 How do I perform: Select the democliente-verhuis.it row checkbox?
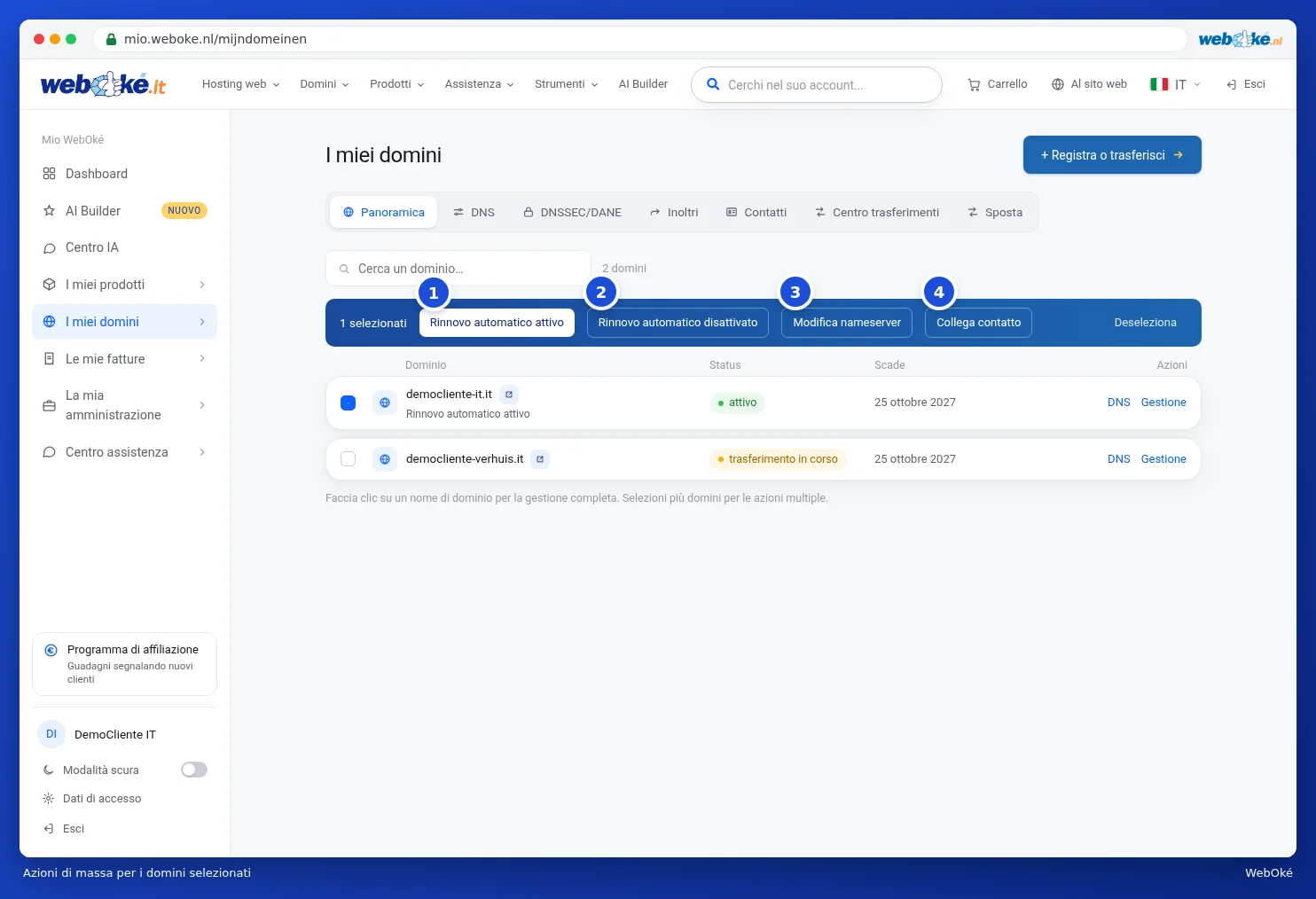pos(349,459)
